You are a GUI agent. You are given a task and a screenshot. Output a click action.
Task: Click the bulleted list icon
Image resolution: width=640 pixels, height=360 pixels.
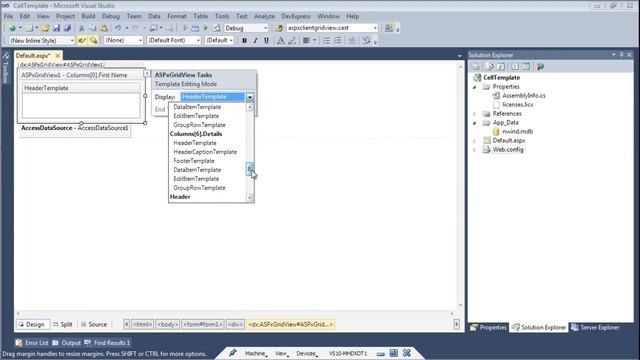pos(327,40)
